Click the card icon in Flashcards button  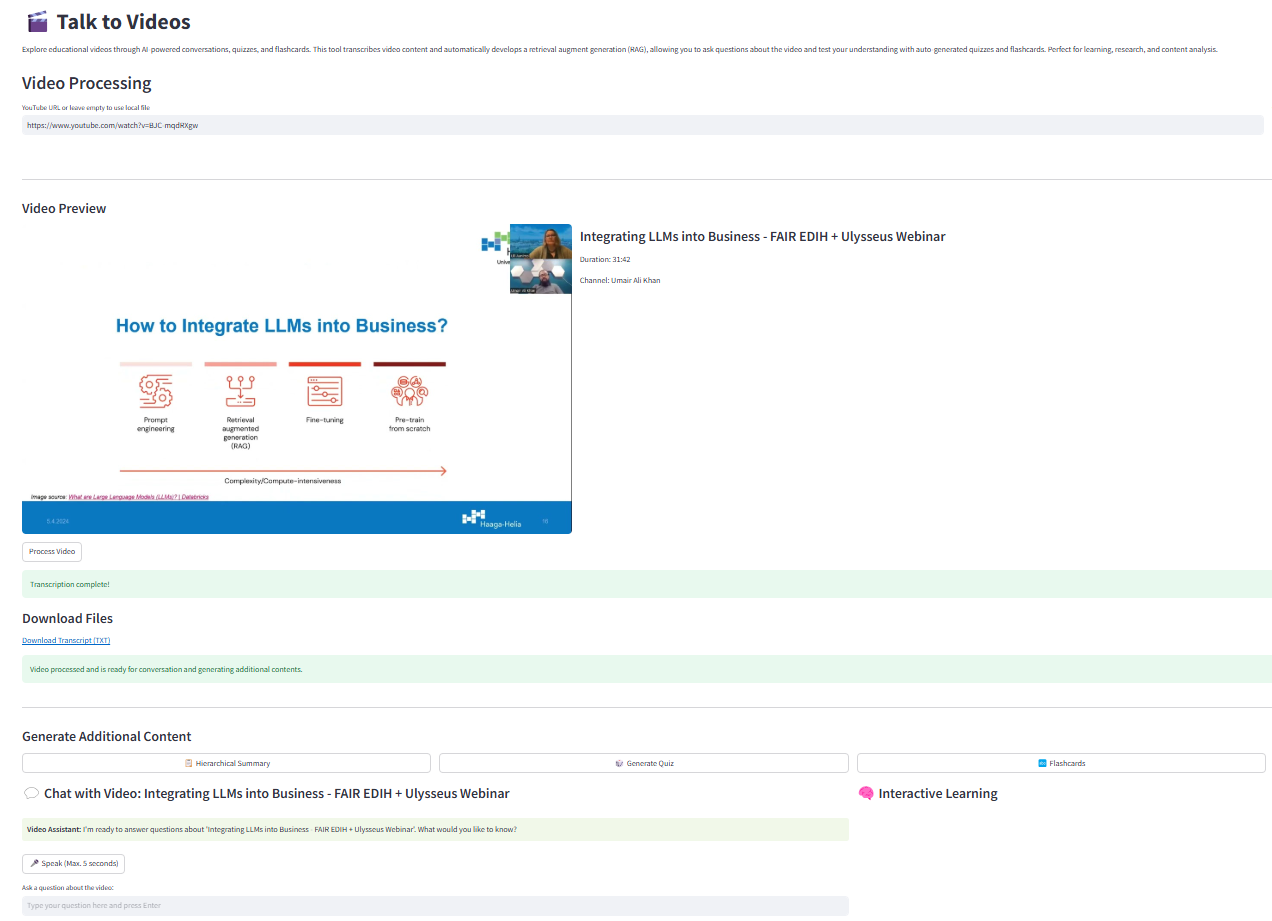click(1042, 763)
